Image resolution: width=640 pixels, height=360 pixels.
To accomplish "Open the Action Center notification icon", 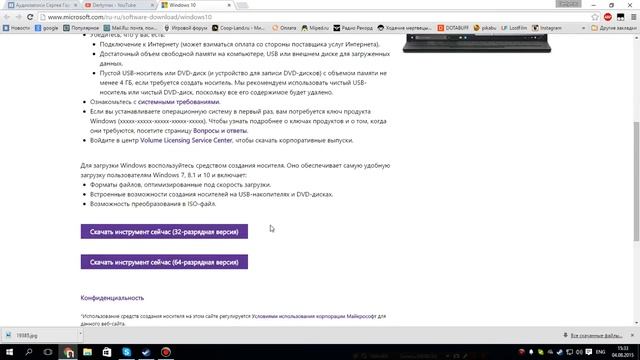I will pyautogui.click(x=589, y=352).
